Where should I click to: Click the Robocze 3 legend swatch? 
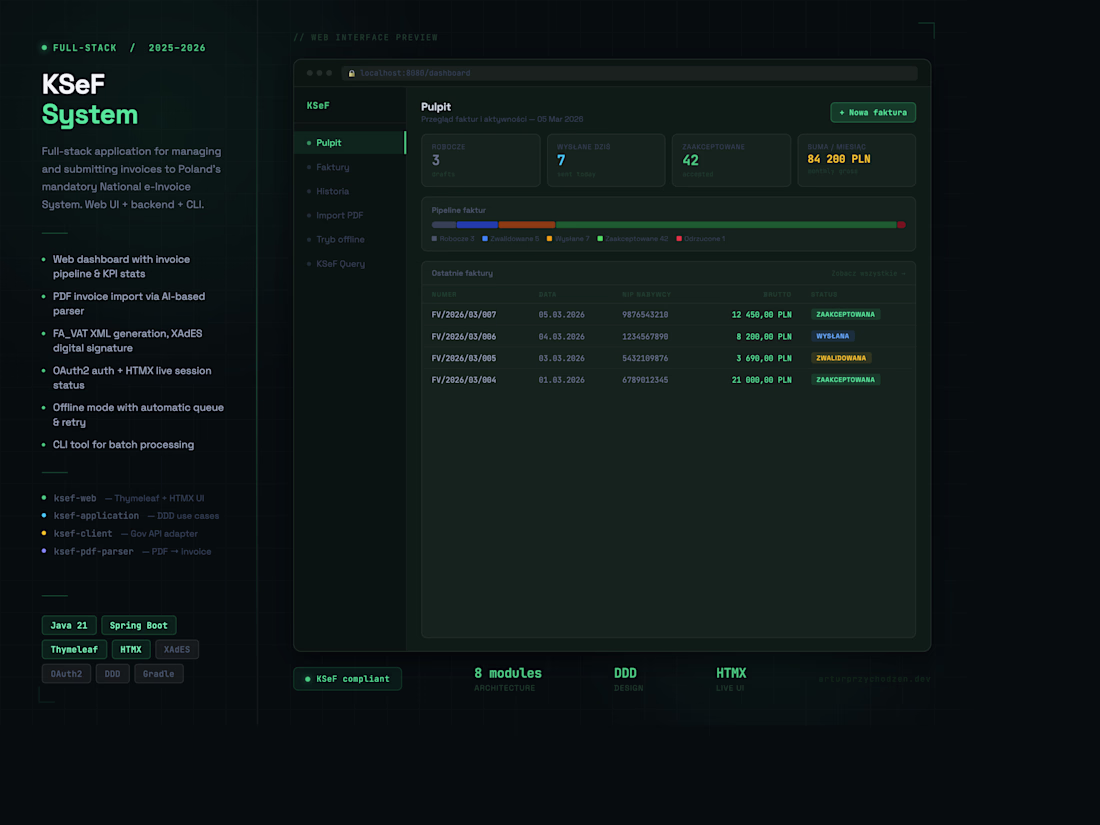coord(434,239)
